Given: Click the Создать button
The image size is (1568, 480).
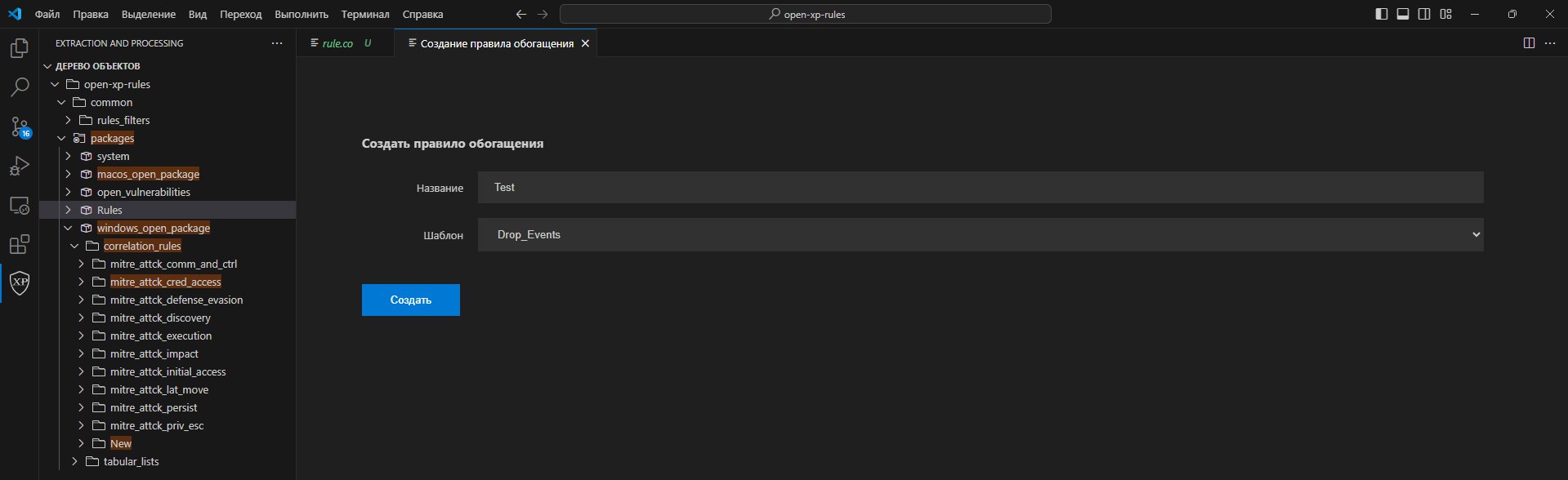Looking at the screenshot, I should coord(411,300).
